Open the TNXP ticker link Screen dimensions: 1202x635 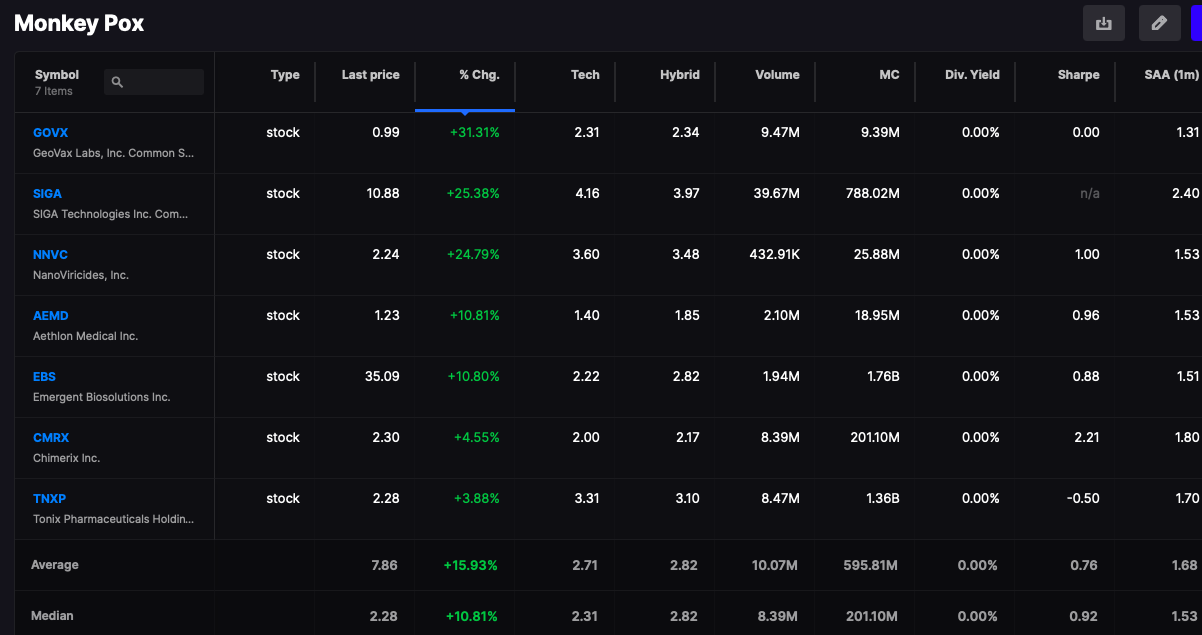coord(49,499)
